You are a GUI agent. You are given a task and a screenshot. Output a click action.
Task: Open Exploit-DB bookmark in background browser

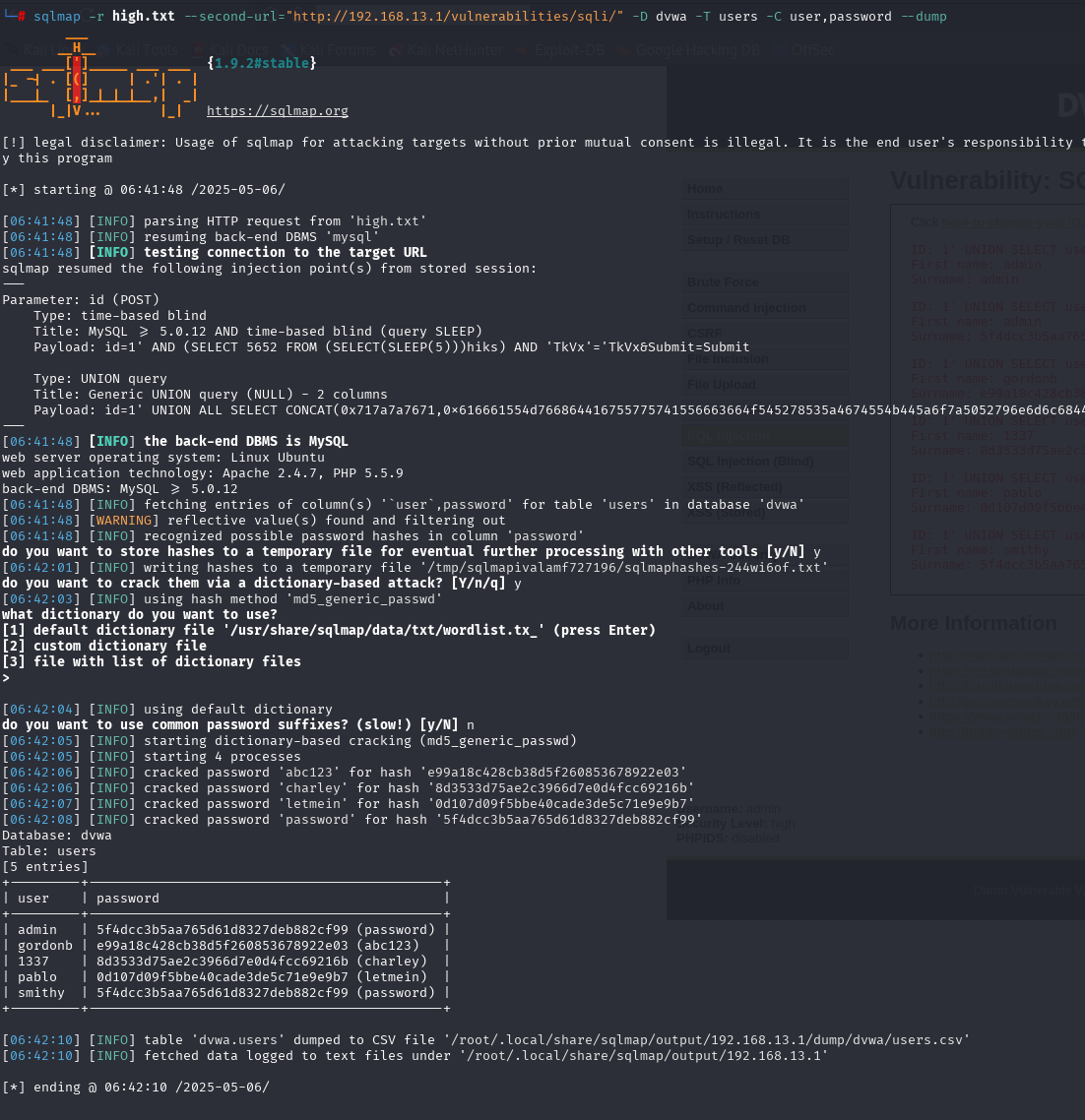pyautogui.click(x=561, y=50)
